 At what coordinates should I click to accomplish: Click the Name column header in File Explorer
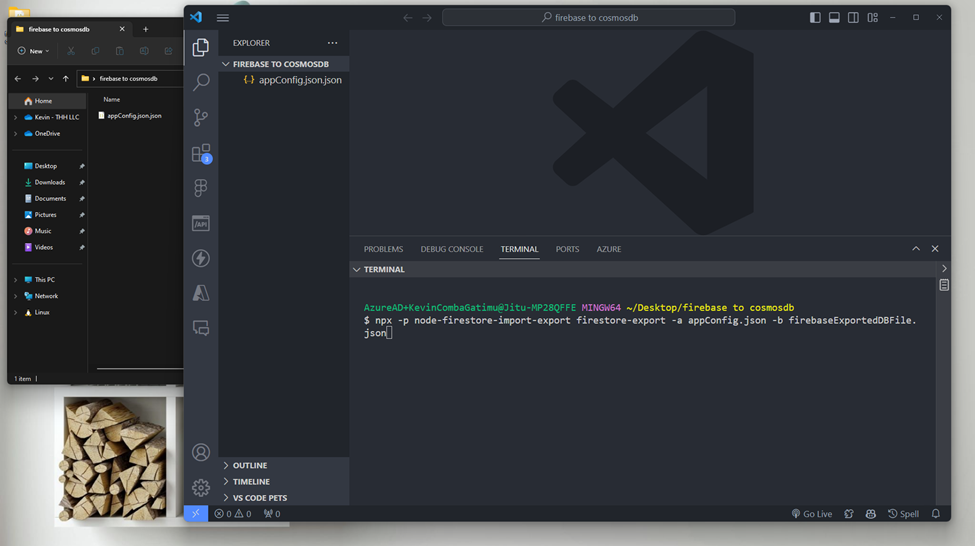click(112, 99)
